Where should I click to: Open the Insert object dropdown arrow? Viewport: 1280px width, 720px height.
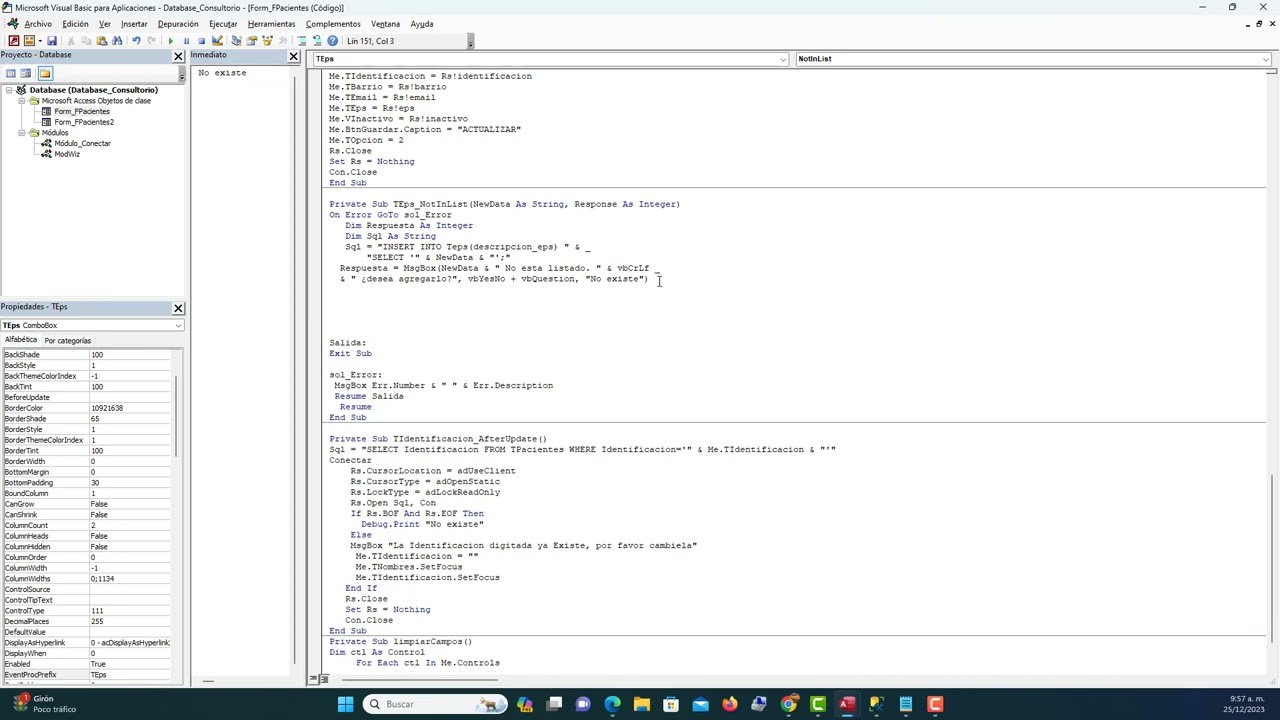pyautogui.click(x=39, y=41)
